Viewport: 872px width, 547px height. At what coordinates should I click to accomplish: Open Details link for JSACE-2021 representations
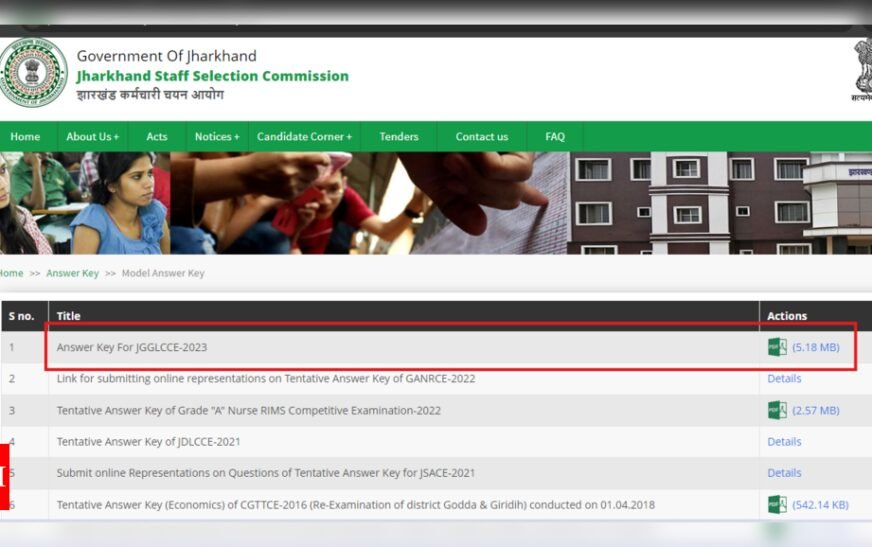784,473
